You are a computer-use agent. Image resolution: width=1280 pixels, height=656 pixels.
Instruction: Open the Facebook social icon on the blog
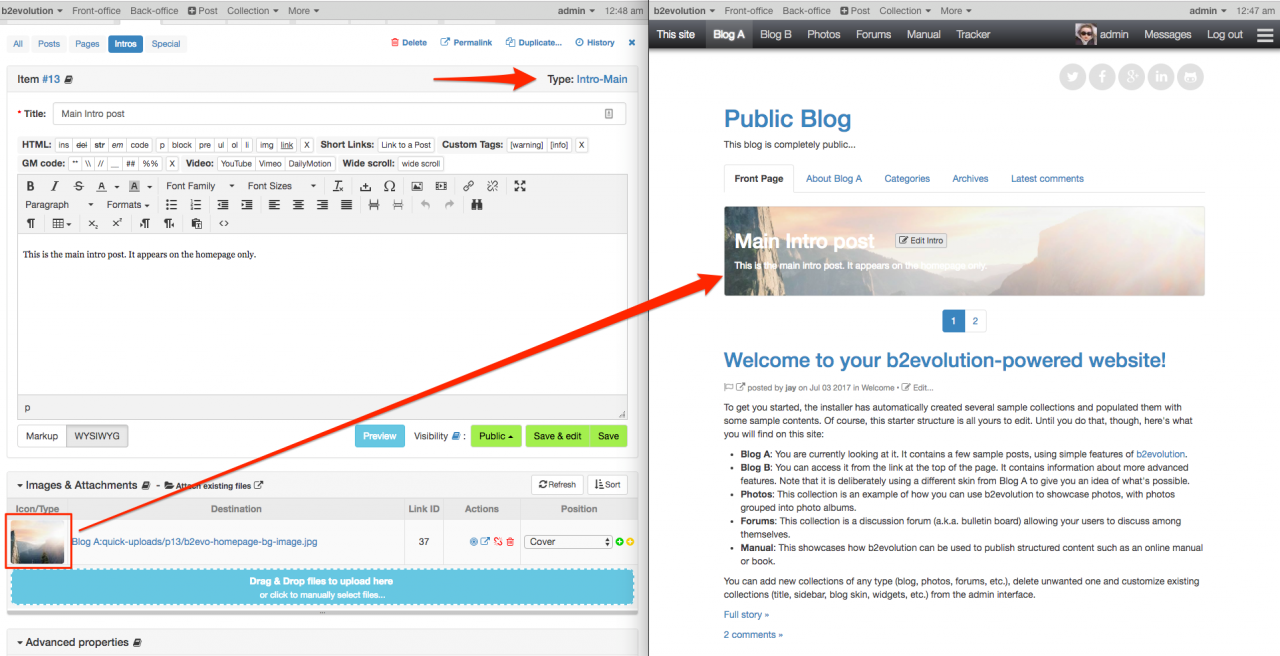(x=1102, y=76)
